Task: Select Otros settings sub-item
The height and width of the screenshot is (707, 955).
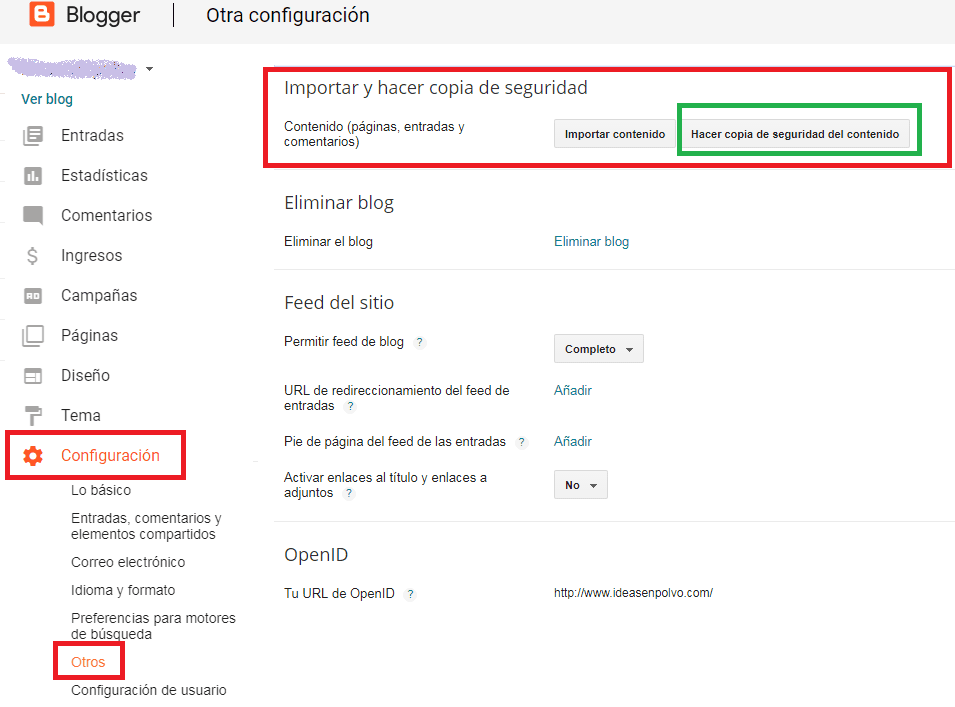Action: (88, 662)
